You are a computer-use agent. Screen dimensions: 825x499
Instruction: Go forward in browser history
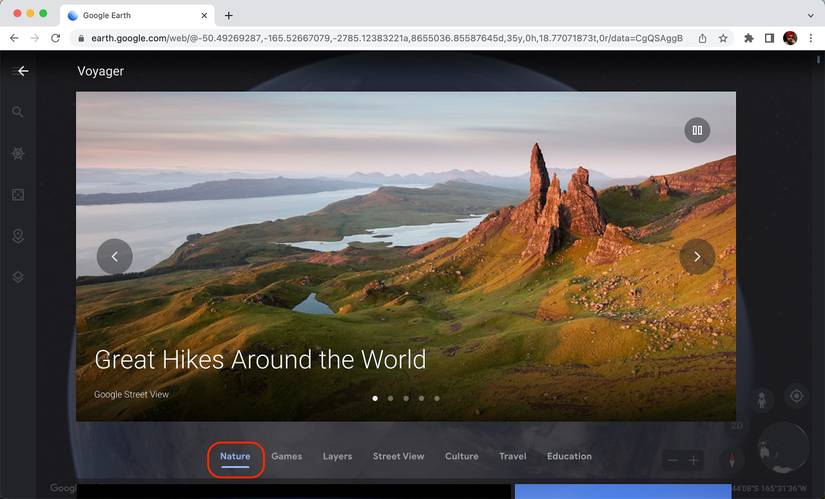(x=35, y=38)
